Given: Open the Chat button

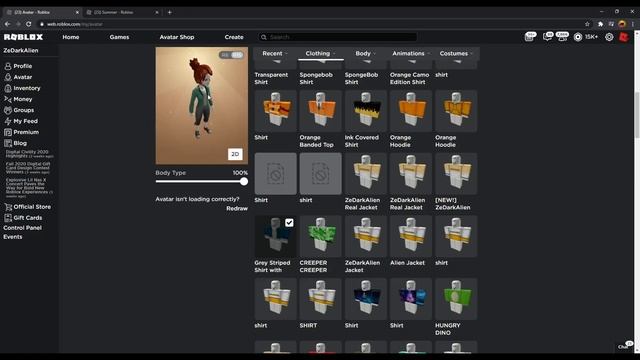Looking at the screenshot, I should click(624, 346).
